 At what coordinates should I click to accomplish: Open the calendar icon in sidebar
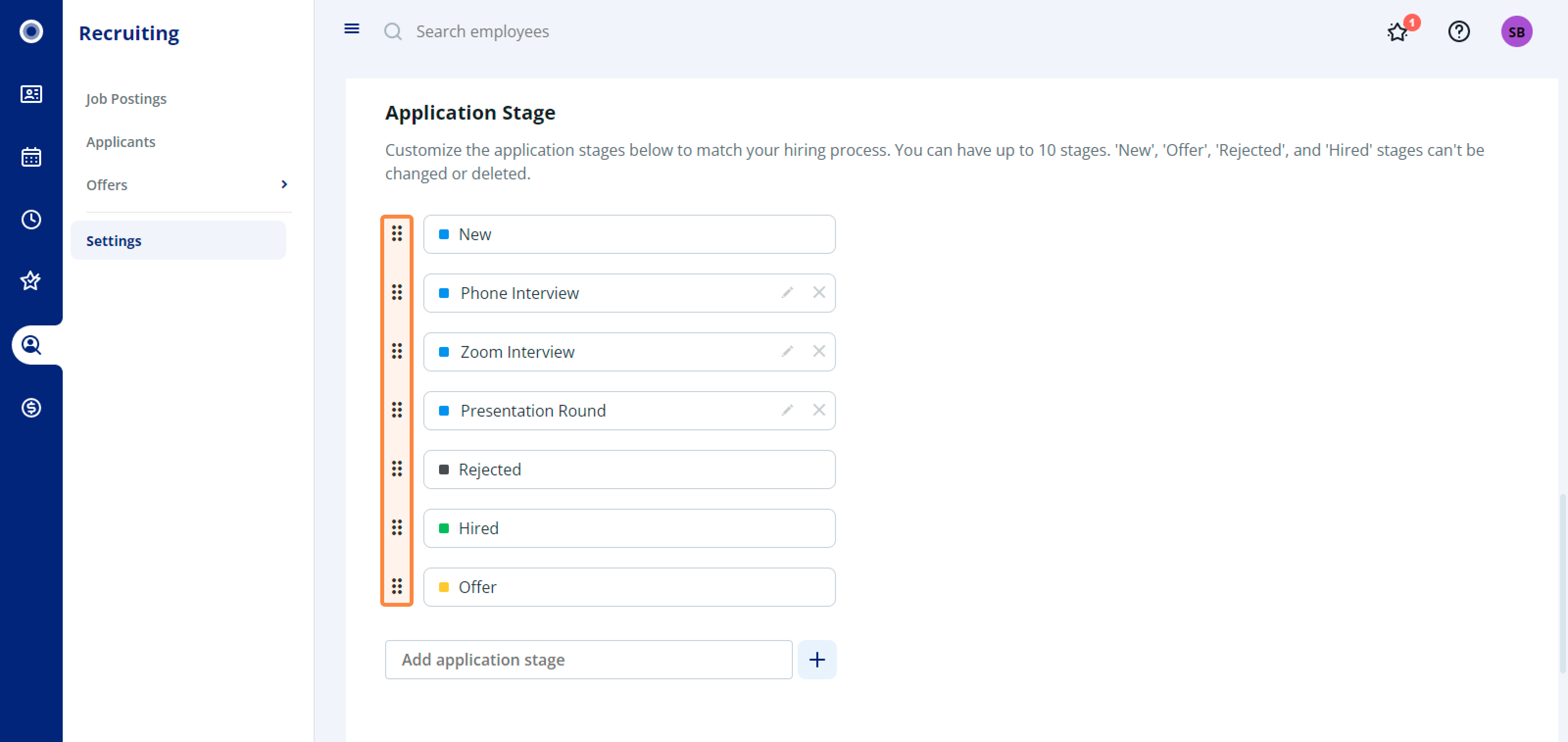31,157
